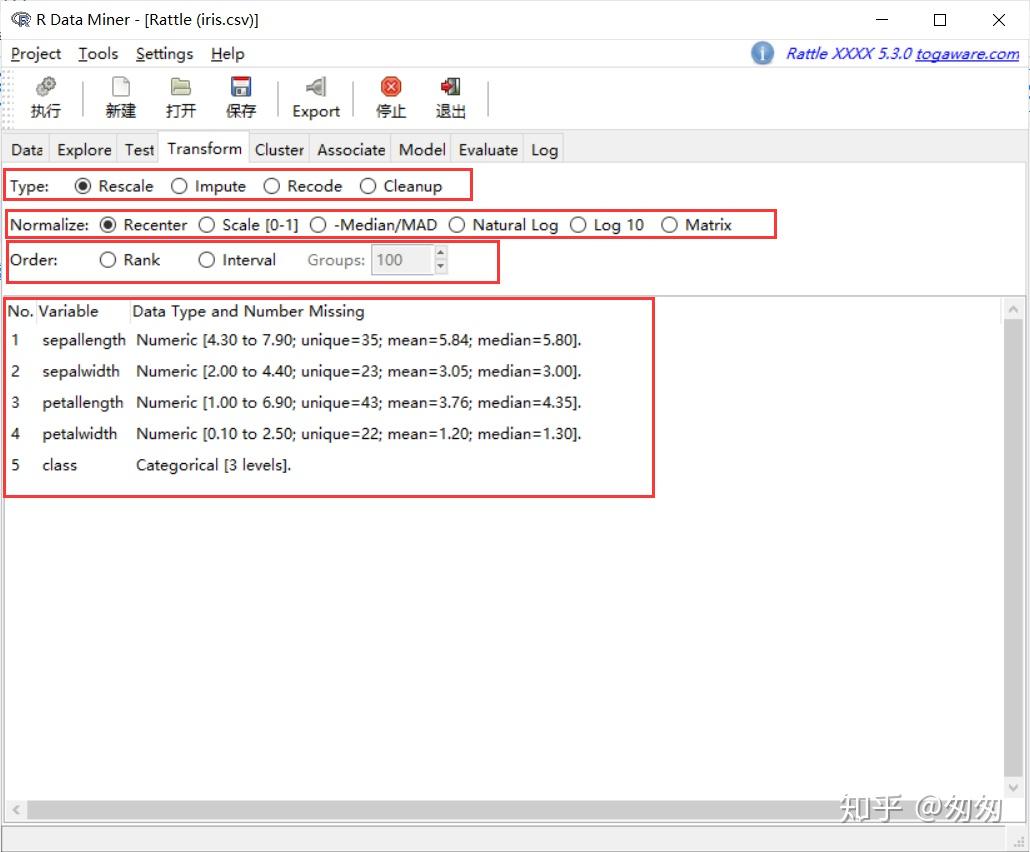Click the Rattle app icon in title bar

[21, 20]
